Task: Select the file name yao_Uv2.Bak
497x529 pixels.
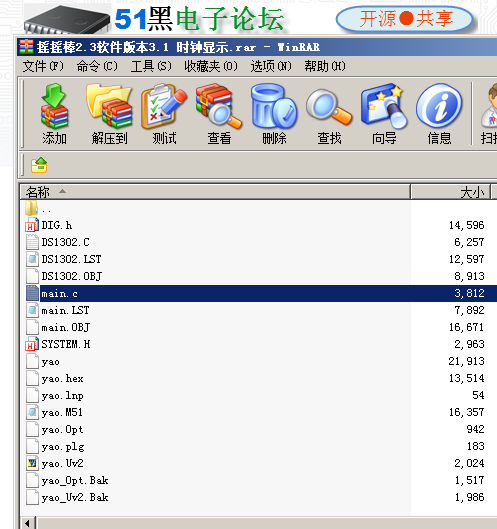Action: point(75,498)
